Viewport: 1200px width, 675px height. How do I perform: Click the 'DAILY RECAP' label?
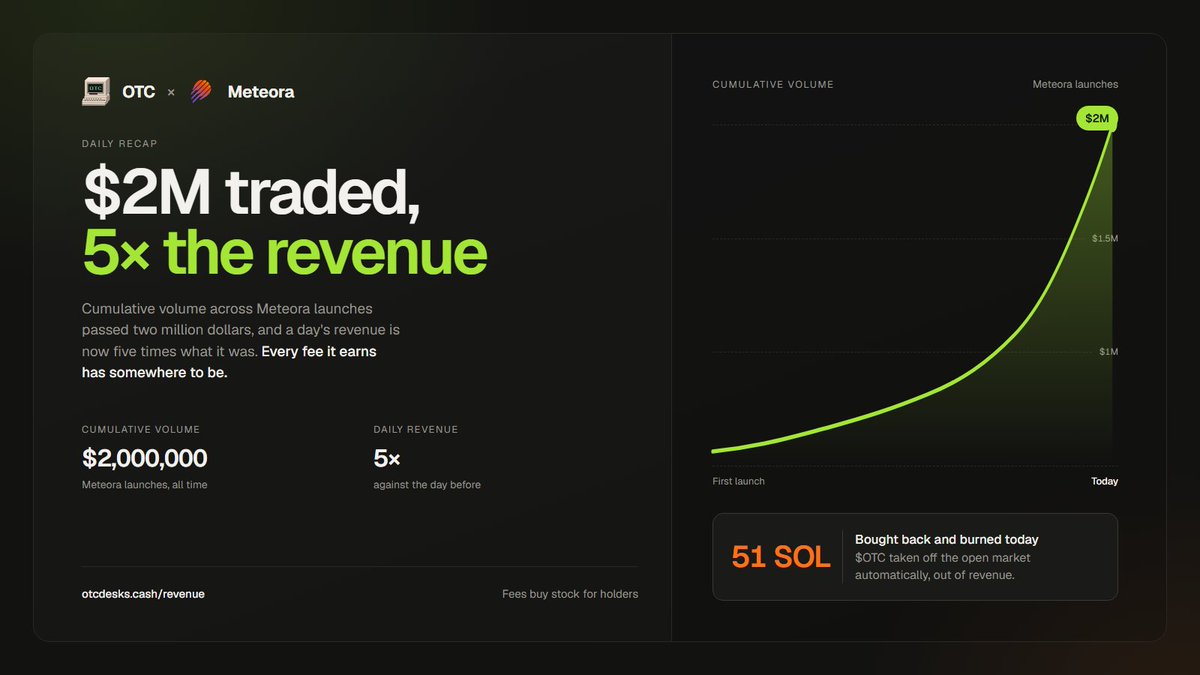click(120, 144)
